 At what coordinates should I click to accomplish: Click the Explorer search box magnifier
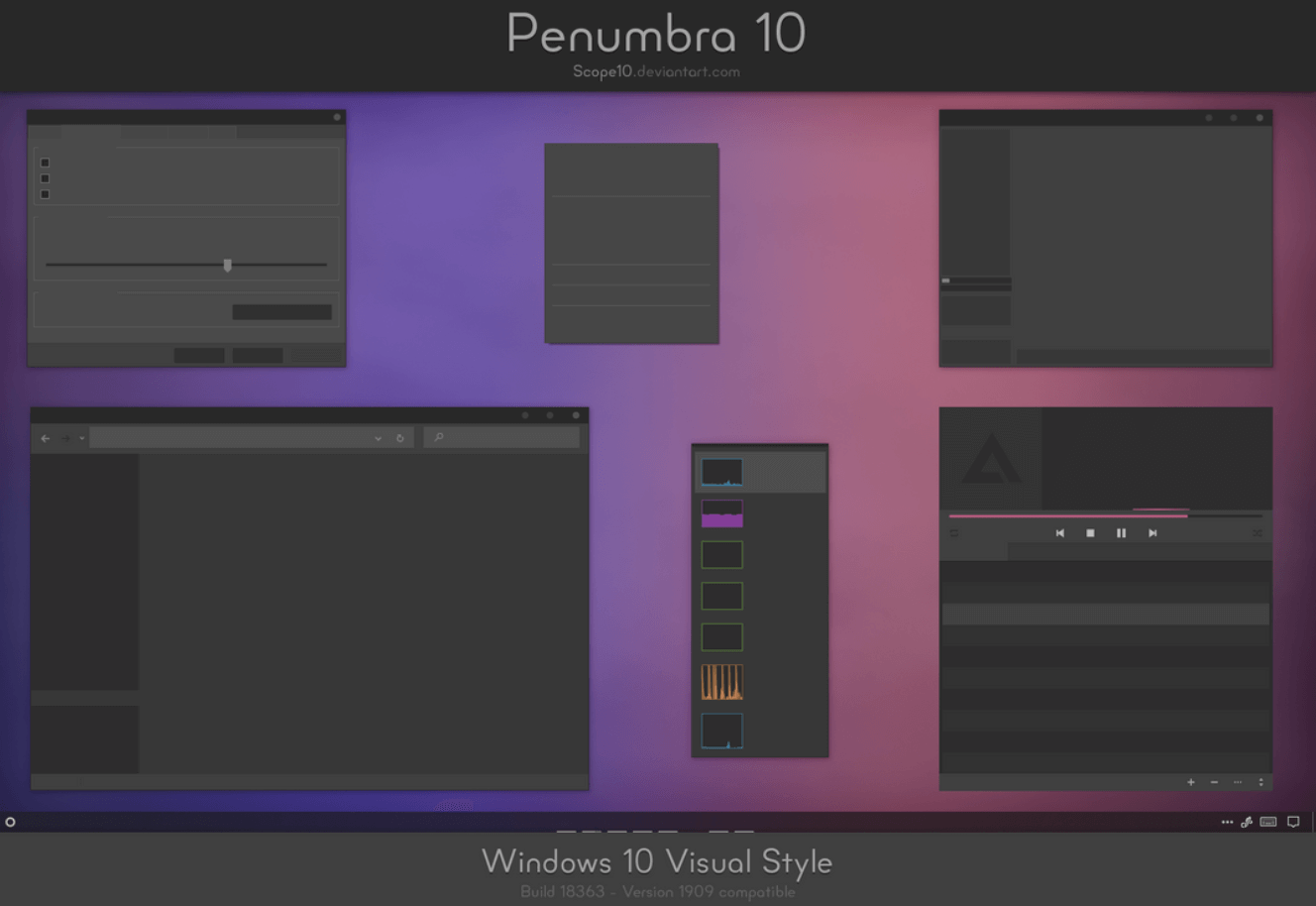point(439,437)
